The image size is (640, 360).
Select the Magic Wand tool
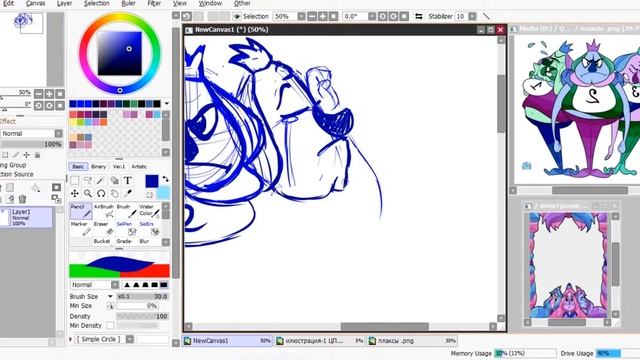(101, 180)
